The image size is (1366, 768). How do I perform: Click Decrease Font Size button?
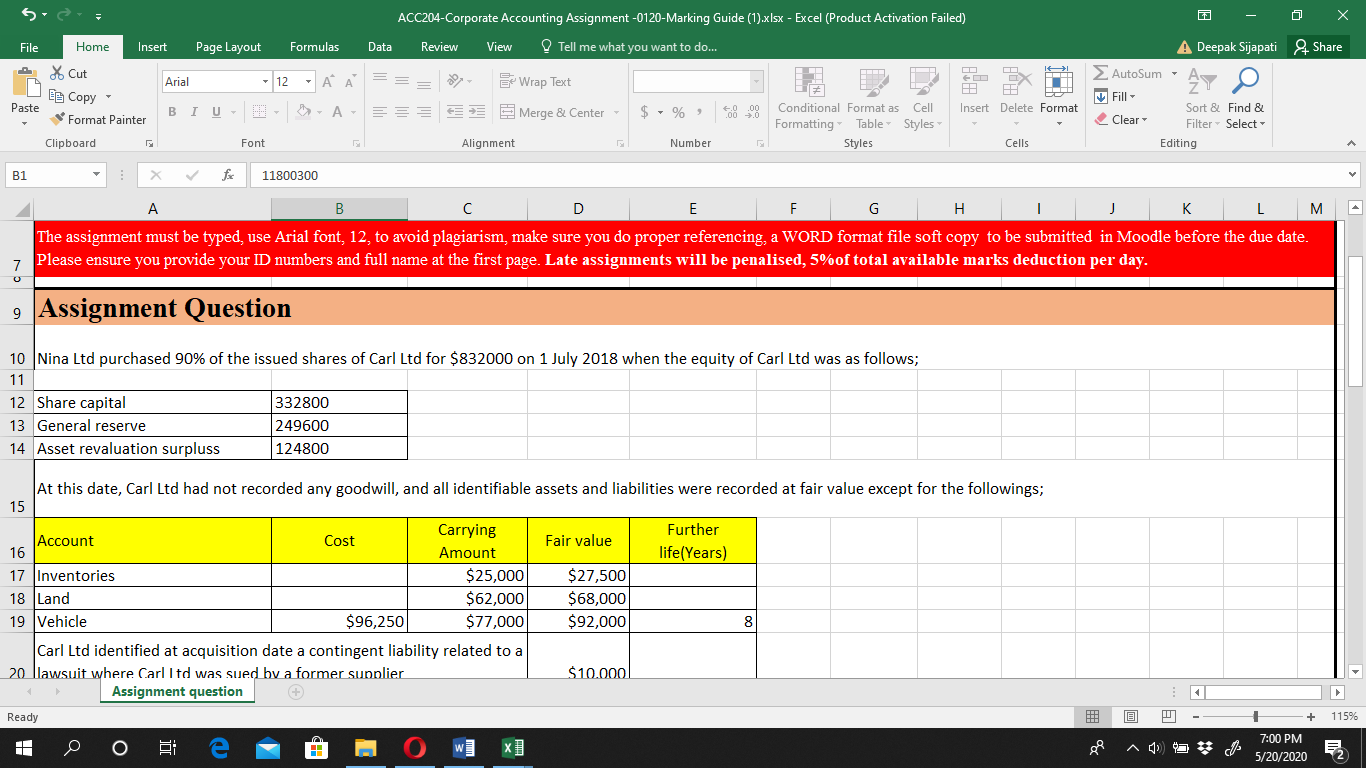pyautogui.click(x=350, y=82)
